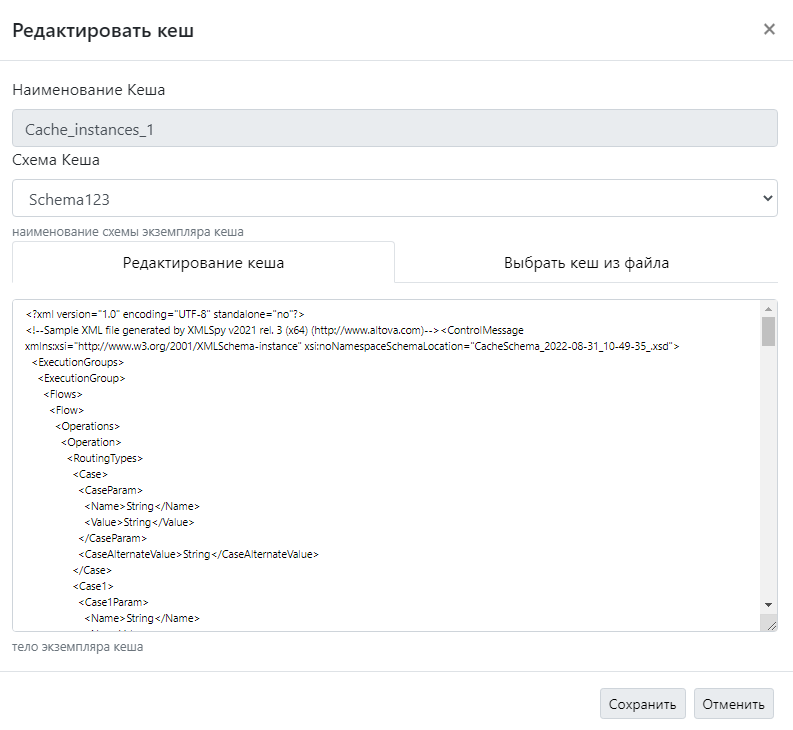Screen dimensions: 793x730
Task: Switch to the Редактирование кеша tab
Action: point(203,263)
